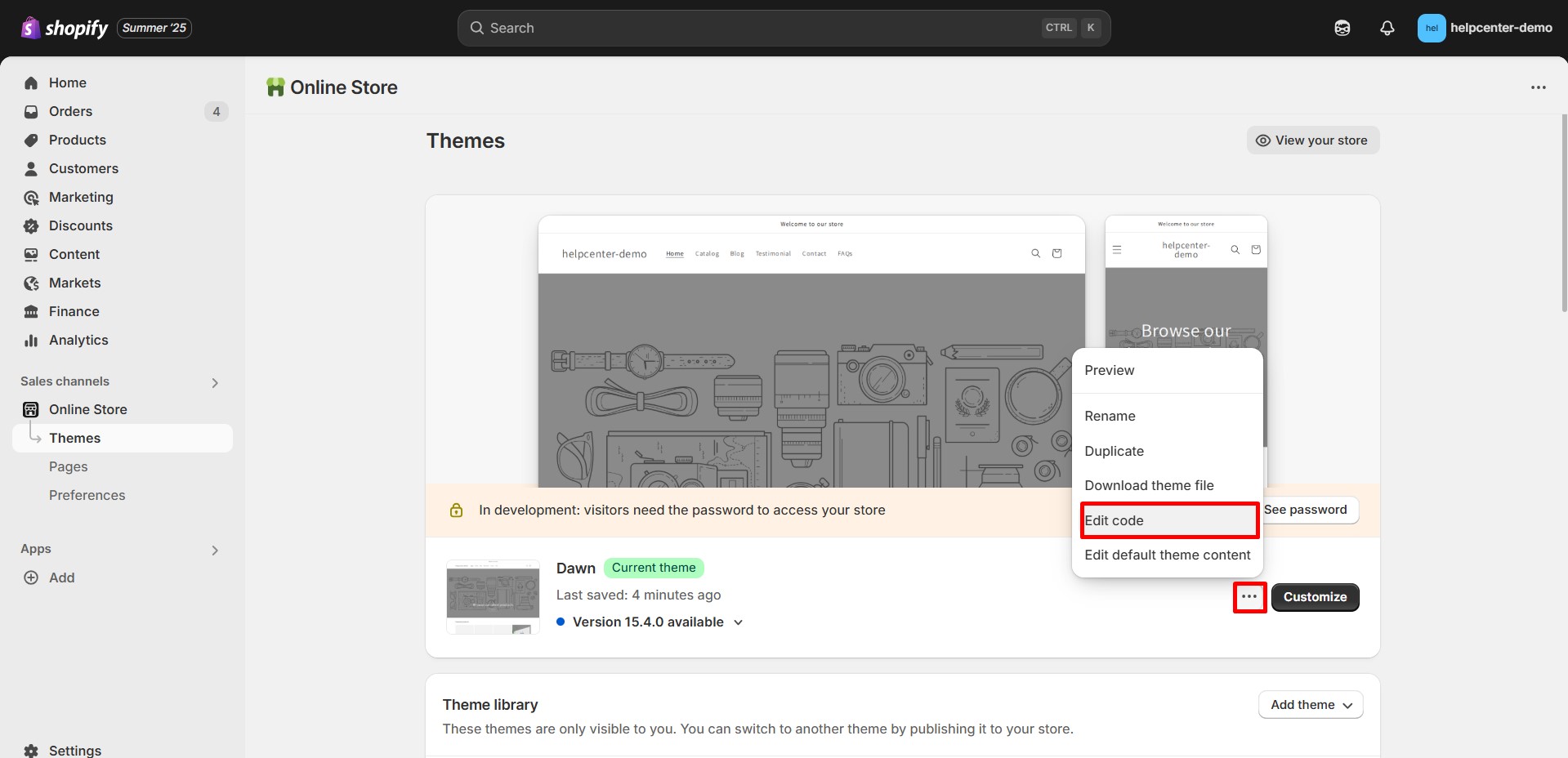Click the View your store button

1312,140
